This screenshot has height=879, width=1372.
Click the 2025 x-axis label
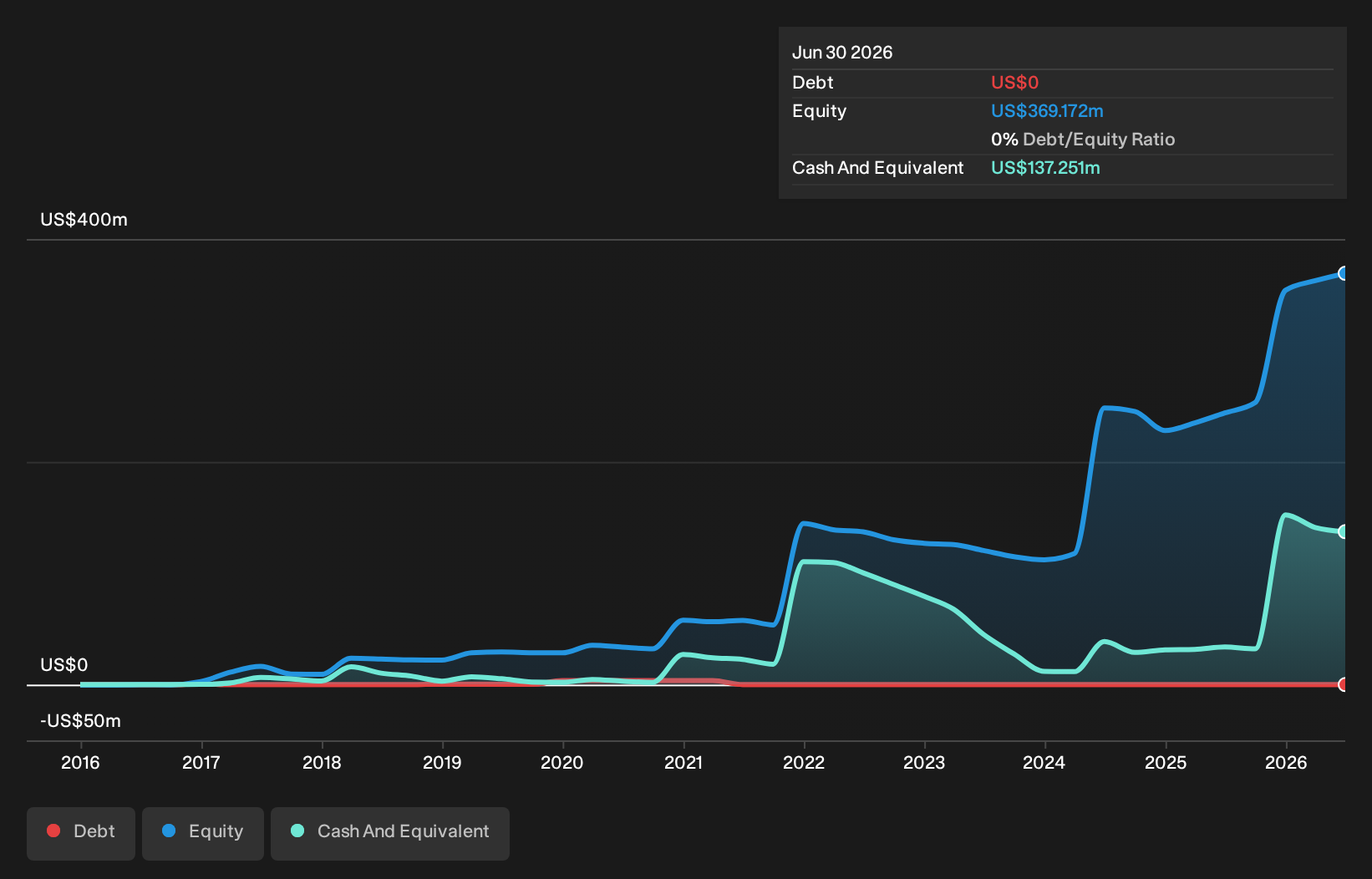pyautogui.click(x=1166, y=763)
